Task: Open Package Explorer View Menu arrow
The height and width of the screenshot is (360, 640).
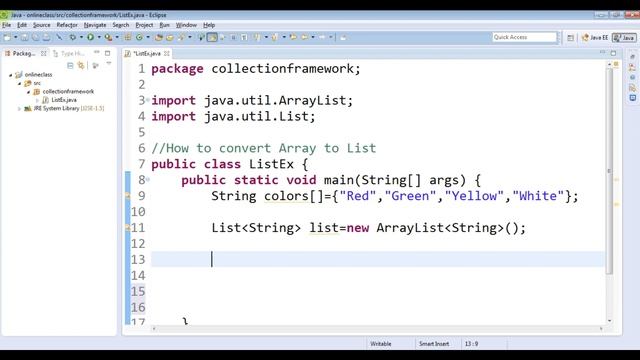Action: [109, 64]
